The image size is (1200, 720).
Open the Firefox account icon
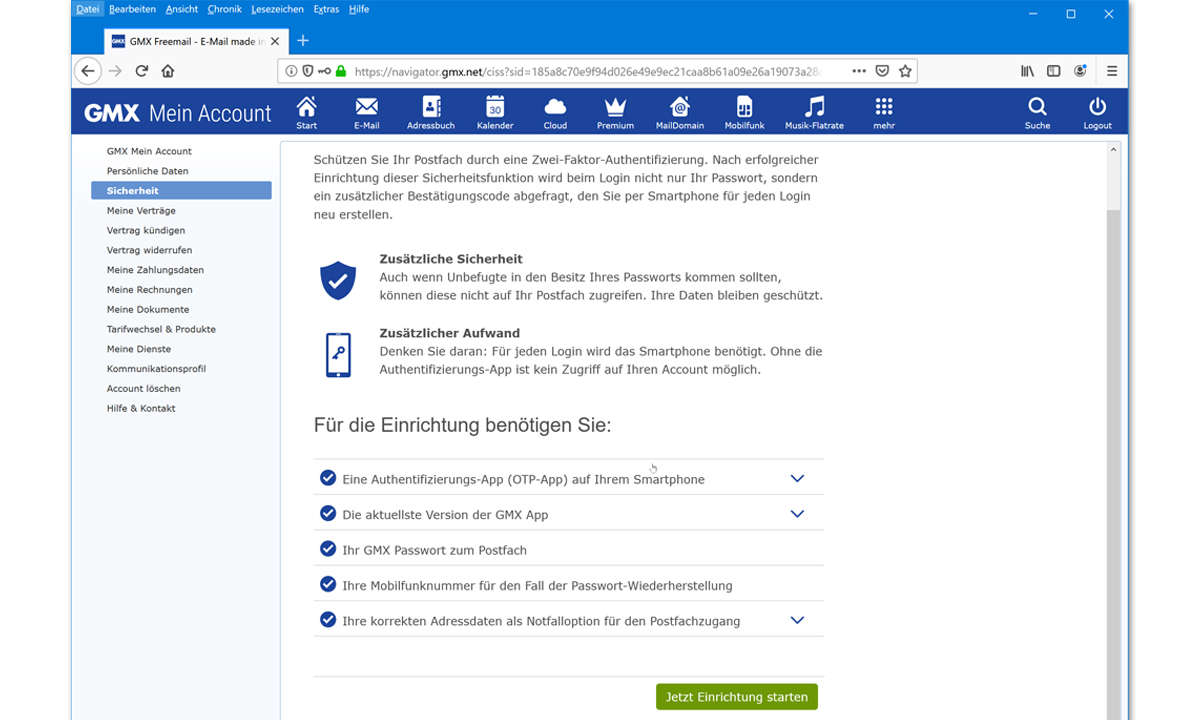pos(1080,71)
